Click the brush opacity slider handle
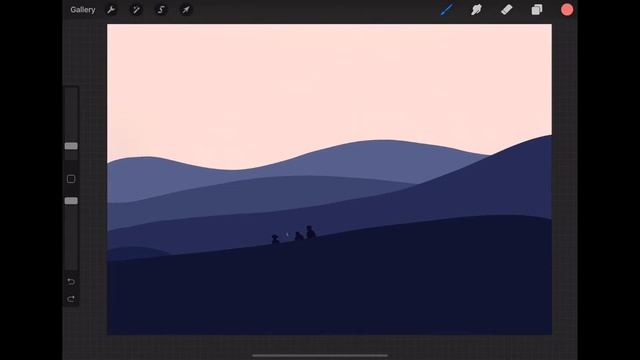640x360 pixels. click(x=71, y=201)
